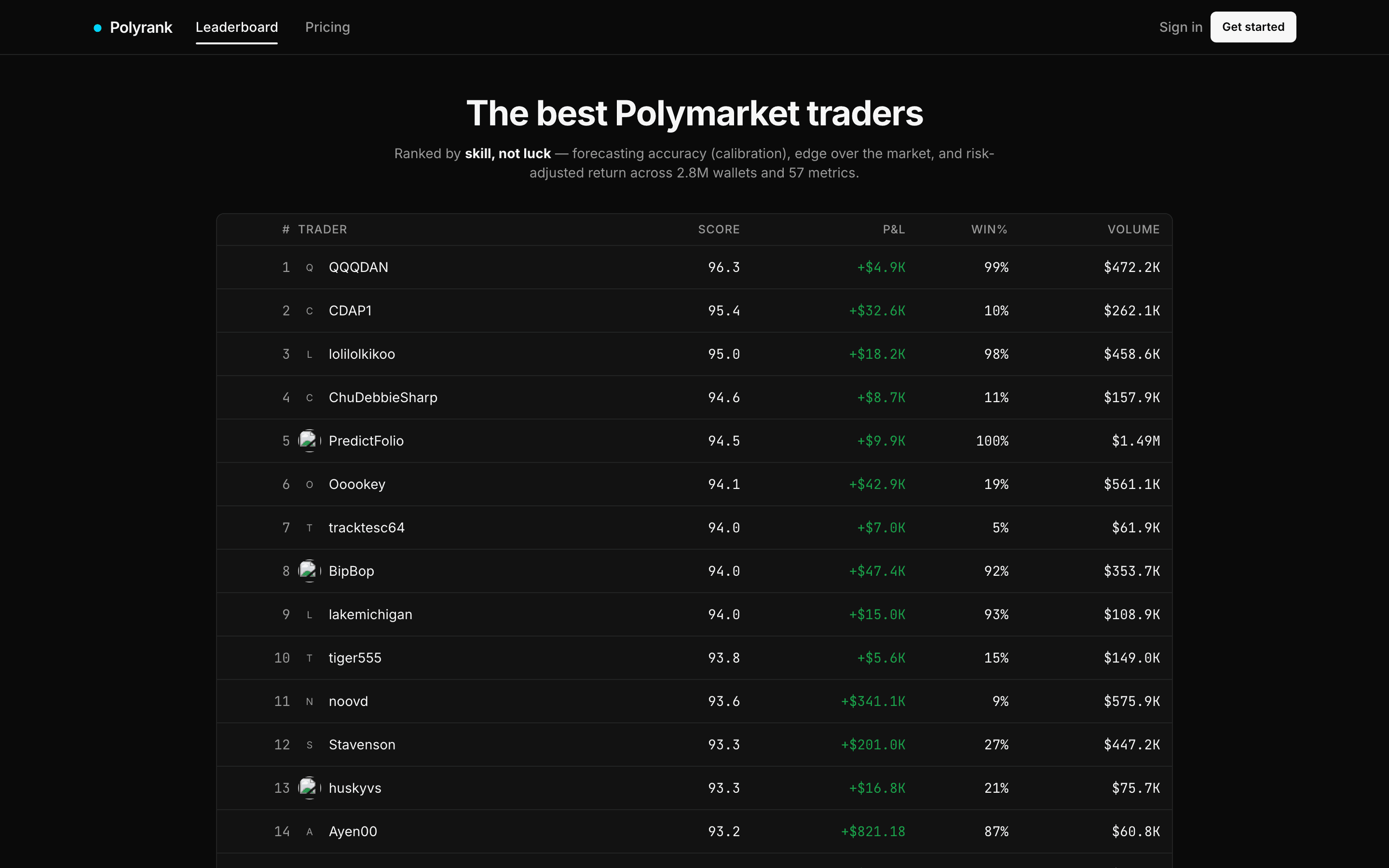Select trader name tiger555
The height and width of the screenshot is (868, 1389).
pyautogui.click(x=354, y=658)
